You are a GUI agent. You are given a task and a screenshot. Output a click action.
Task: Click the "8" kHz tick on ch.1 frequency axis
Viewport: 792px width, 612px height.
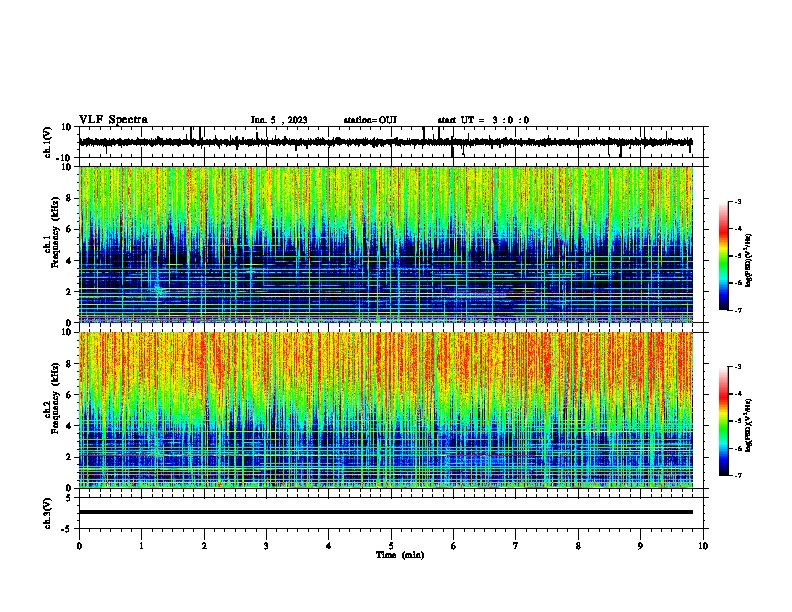pos(69,198)
